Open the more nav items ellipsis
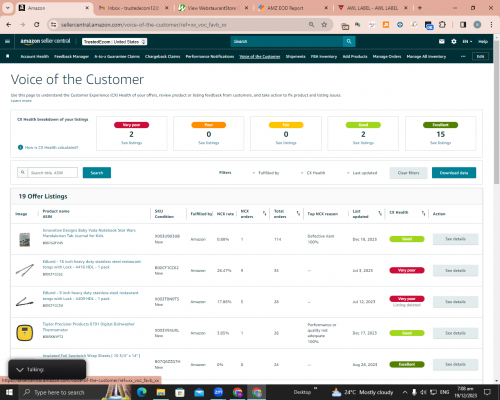The width and height of the screenshot is (500, 400). click(x=463, y=56)
